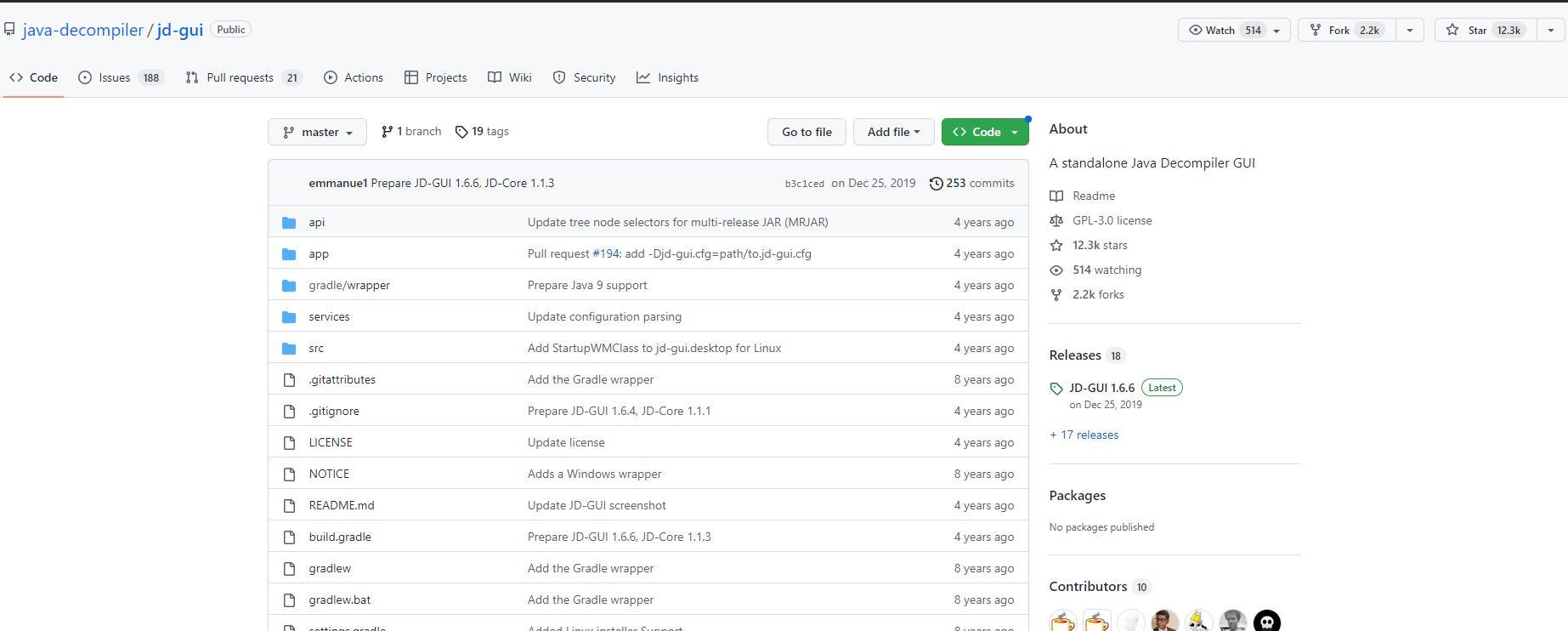1568x631 pixels.
Task: Open the api folder icon
Action: click(x=289, y=223)
